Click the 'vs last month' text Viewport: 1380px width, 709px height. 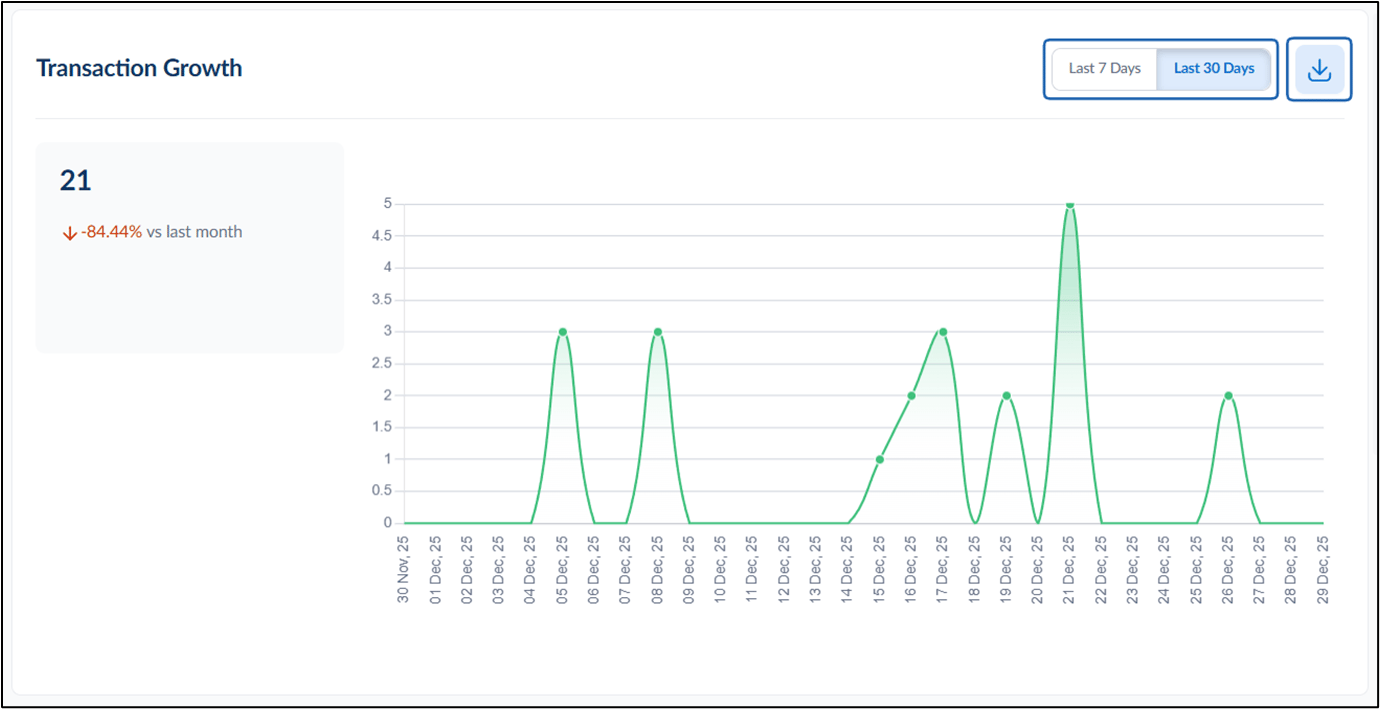click(194, 232)
